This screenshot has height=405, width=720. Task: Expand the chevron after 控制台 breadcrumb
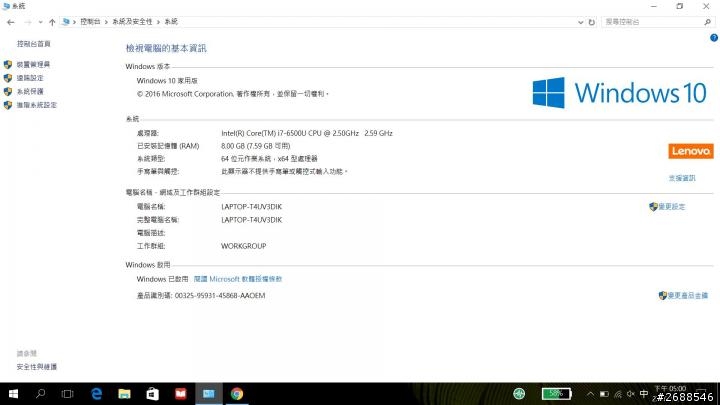(106, 22)
